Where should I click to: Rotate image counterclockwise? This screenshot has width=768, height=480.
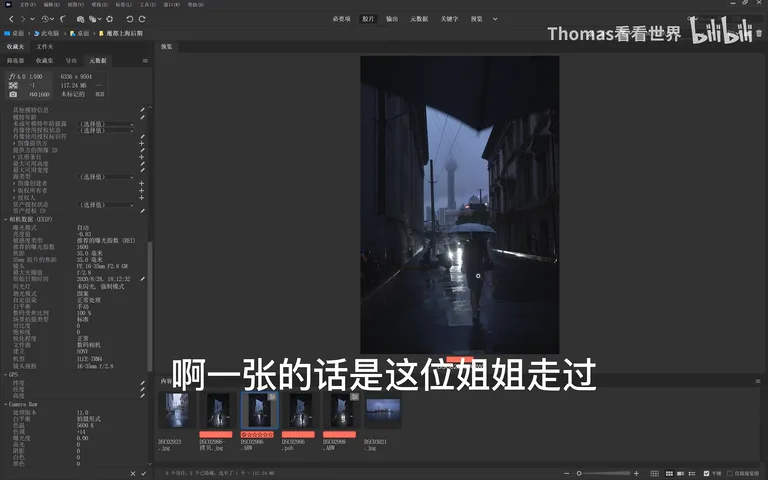point(129,19)
